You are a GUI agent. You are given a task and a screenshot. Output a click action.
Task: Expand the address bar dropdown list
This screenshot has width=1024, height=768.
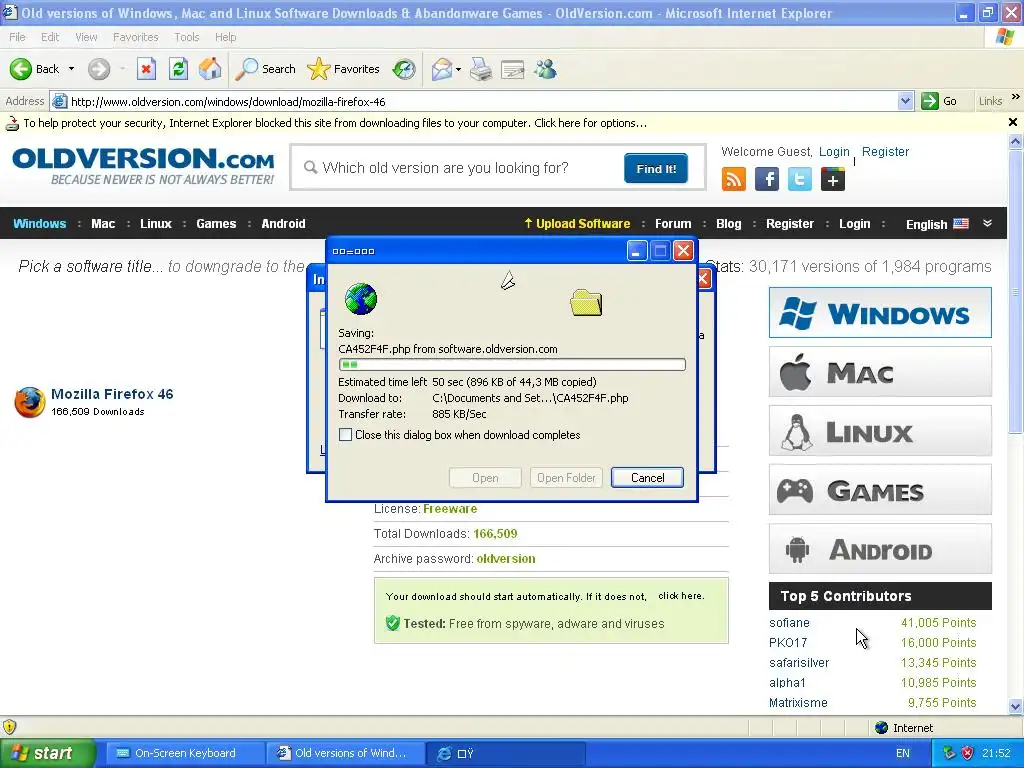click(x=905, y=101)
